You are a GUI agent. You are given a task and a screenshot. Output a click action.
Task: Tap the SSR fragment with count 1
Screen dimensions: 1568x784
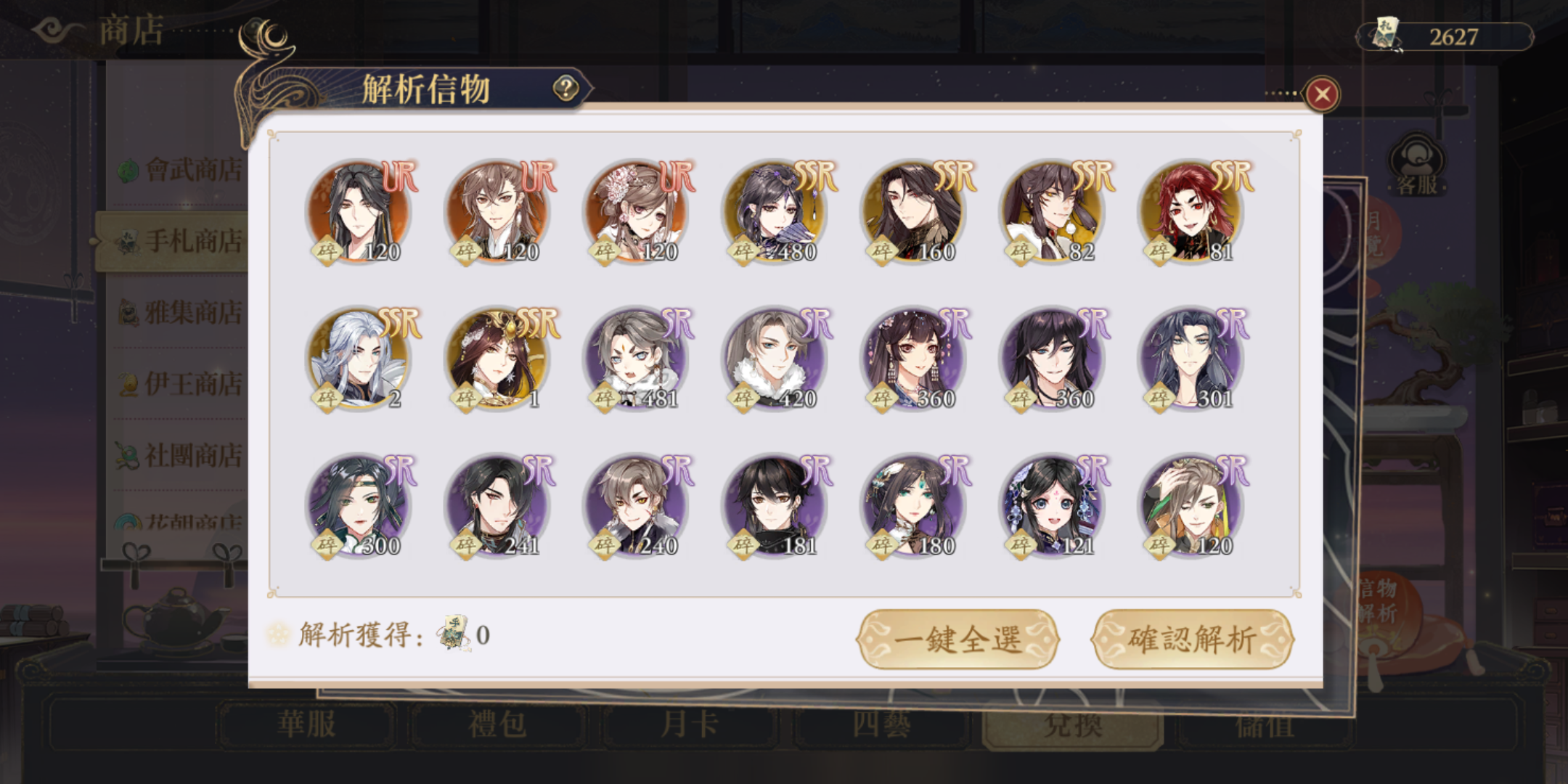pyautogui.click(x=497, y=359)
